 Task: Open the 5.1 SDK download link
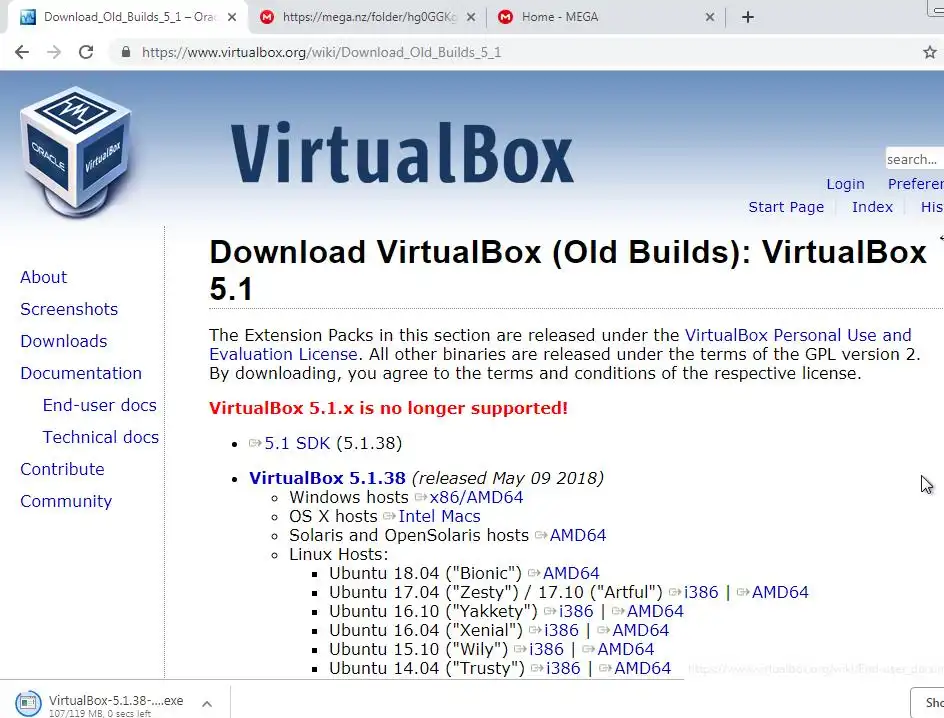pos(297,444)
